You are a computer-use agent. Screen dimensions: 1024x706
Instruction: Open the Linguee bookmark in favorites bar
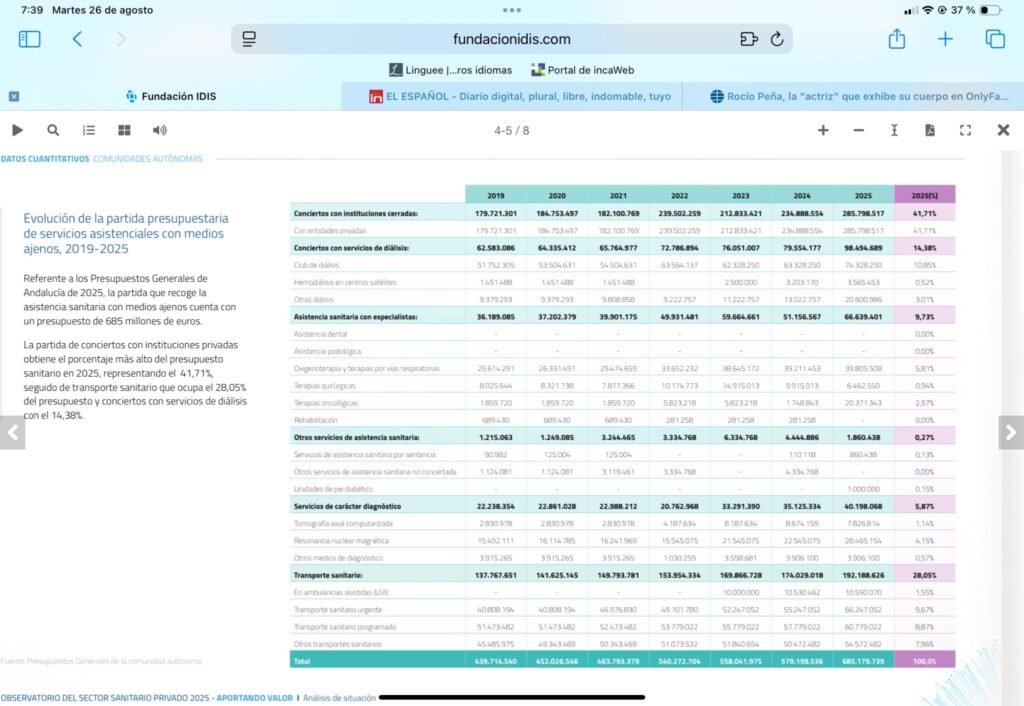[450, 70]
